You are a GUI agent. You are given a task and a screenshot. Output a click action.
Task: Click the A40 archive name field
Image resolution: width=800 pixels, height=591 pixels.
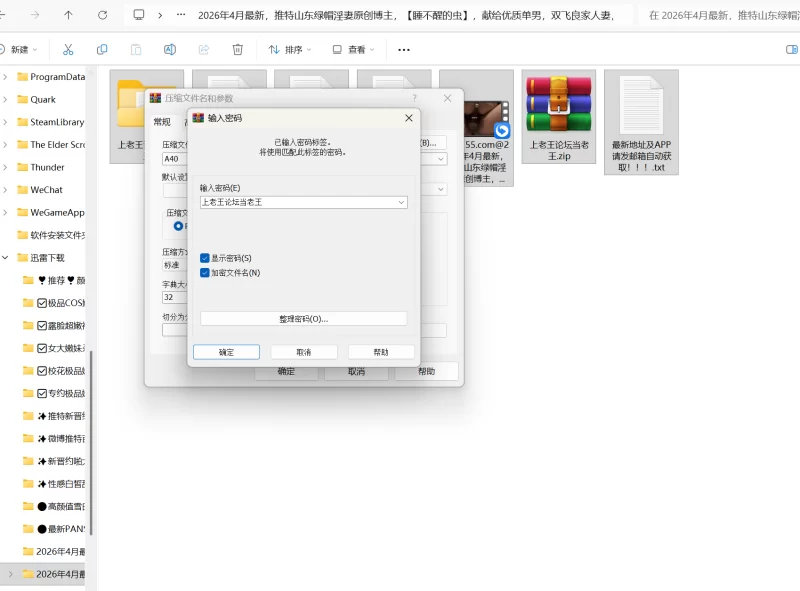pos(174,159)
